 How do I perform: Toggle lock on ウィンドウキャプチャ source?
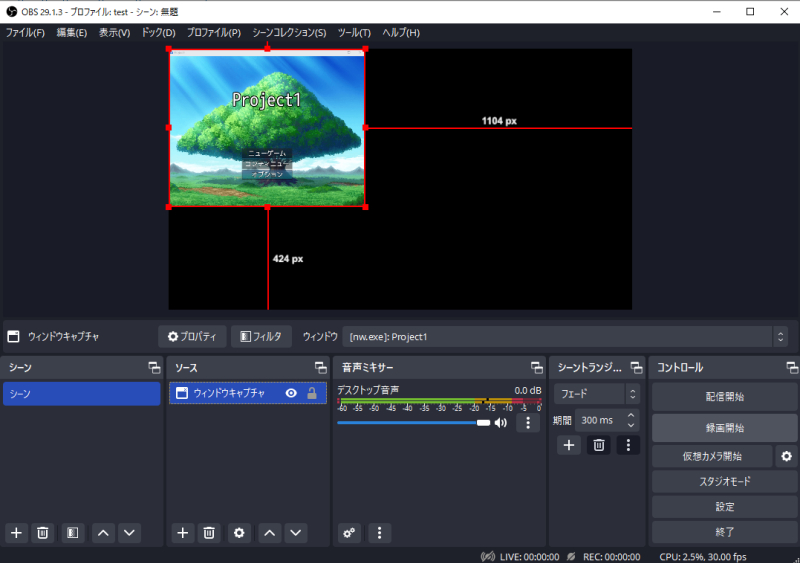312,394
